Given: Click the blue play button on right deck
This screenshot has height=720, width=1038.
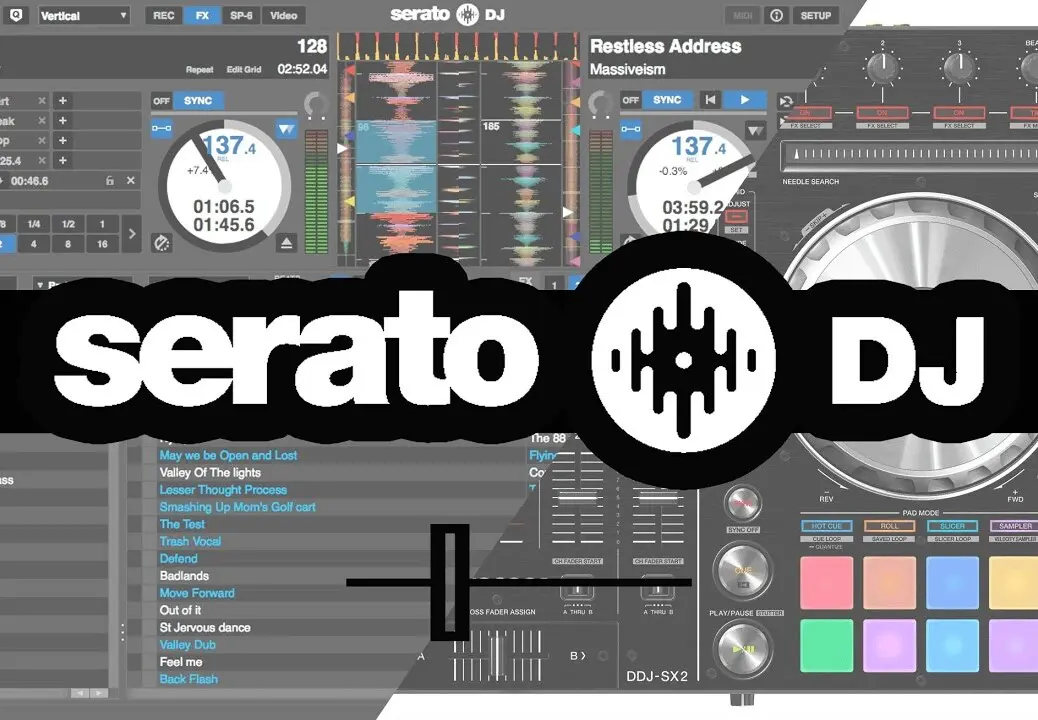Looking at the screenshot, I should (745, 100).
